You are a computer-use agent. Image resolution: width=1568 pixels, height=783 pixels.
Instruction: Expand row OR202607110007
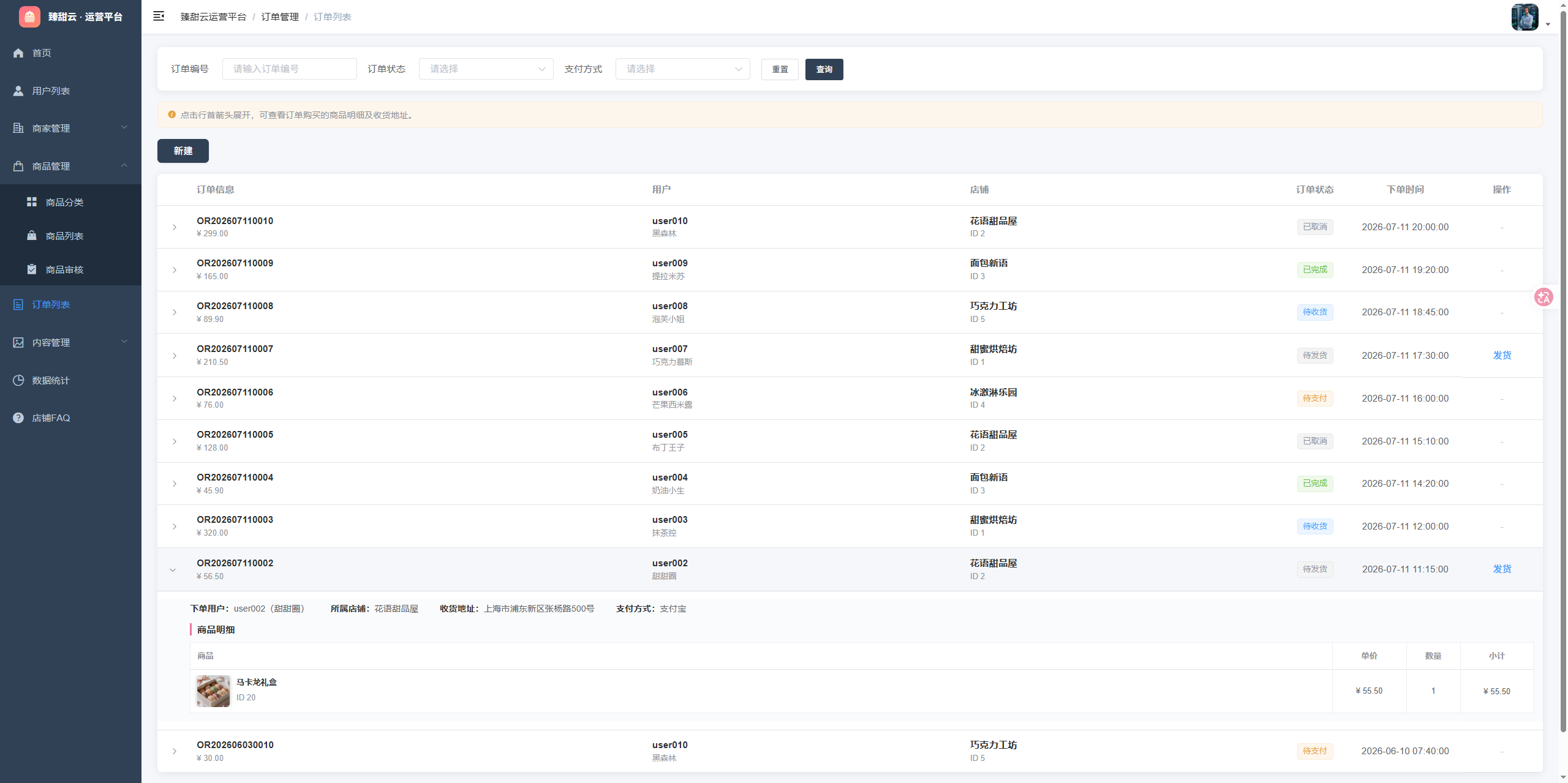tap(175, 356)
